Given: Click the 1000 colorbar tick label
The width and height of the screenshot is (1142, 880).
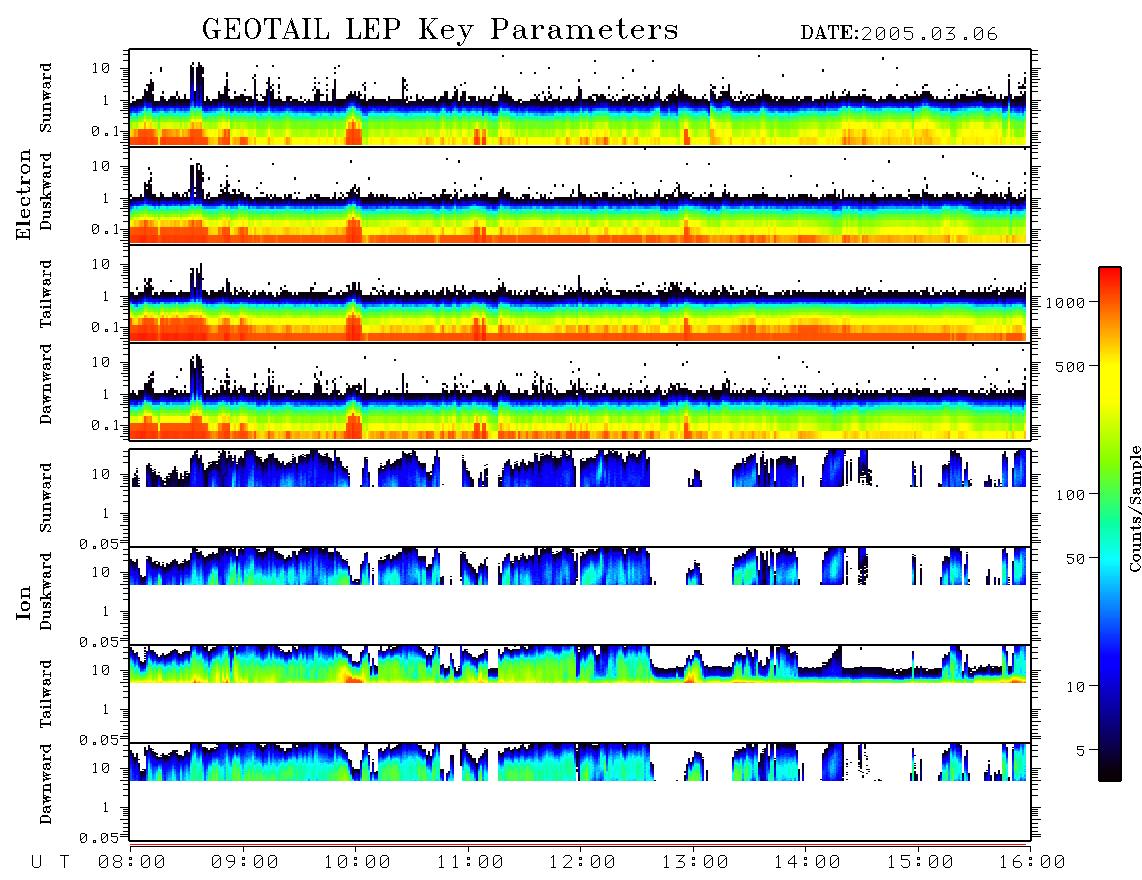Looking at the screenshot, I should click(1065, 302).
